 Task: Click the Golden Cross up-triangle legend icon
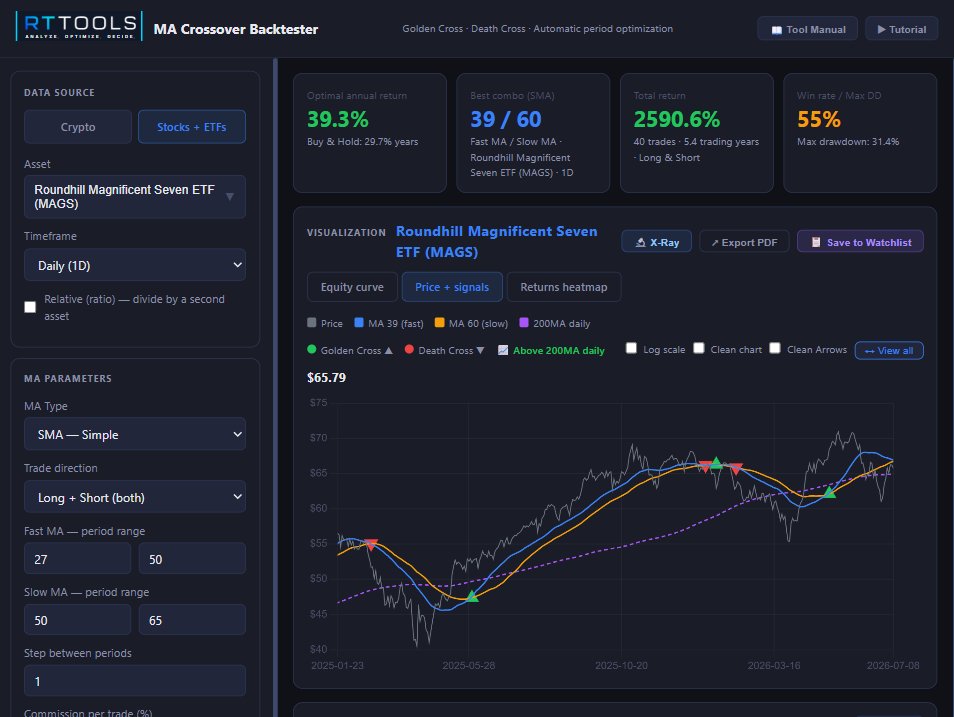point(389,351)
